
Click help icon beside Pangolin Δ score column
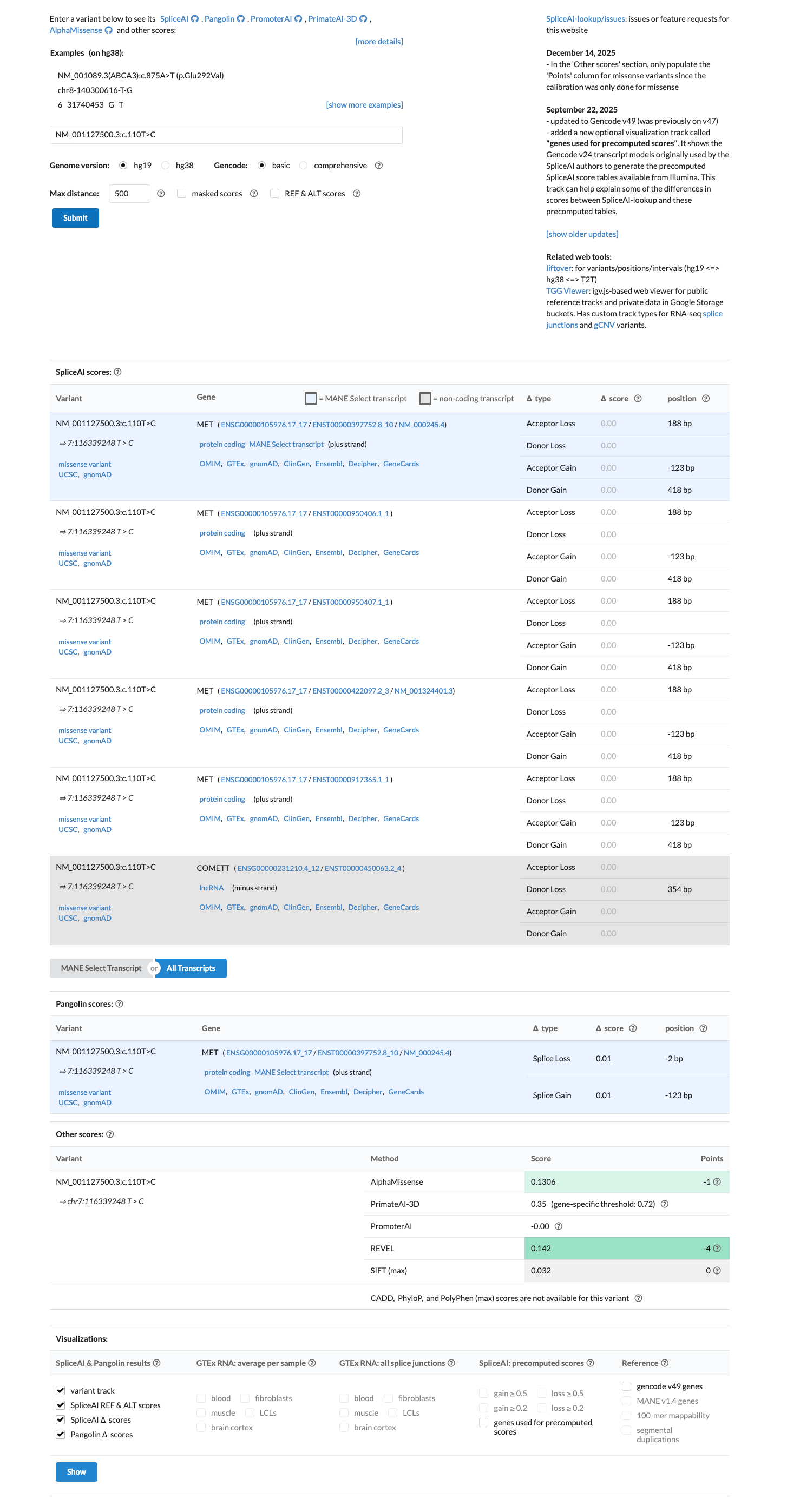(x=633, y=1028)
